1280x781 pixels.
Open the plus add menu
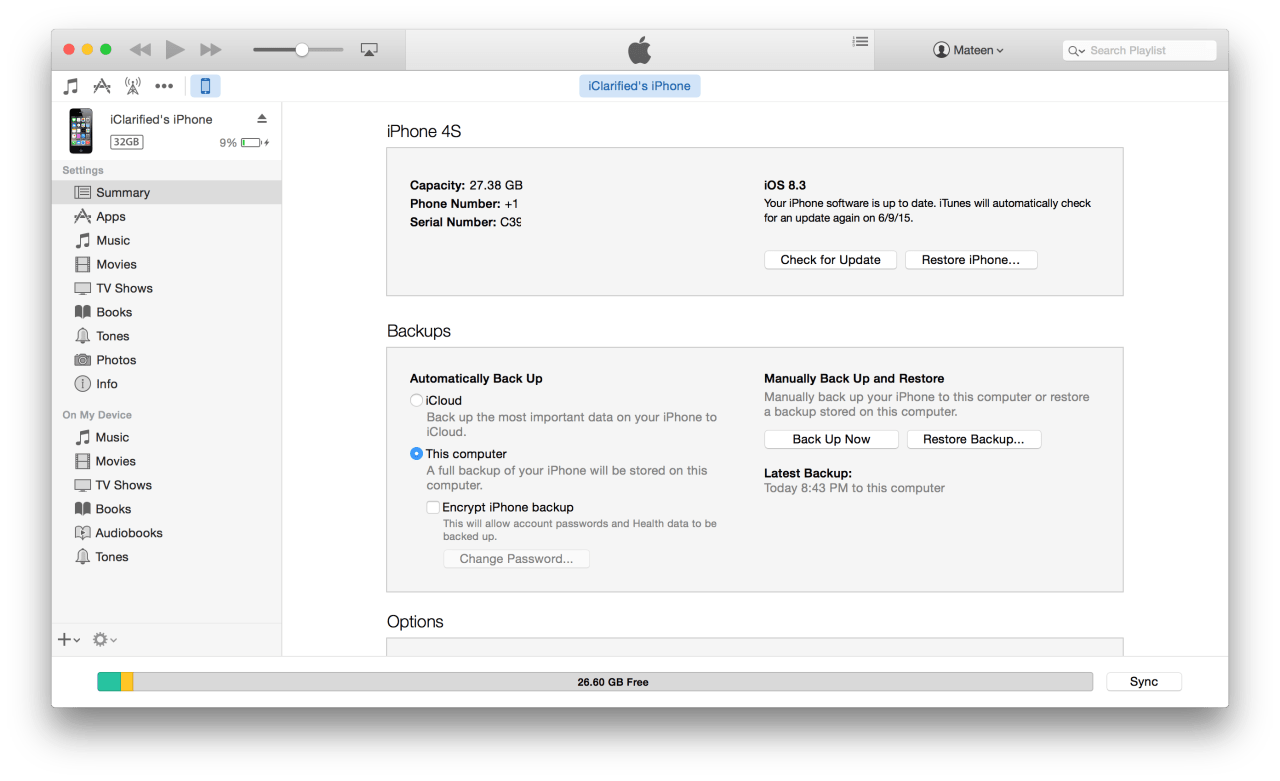[68, 640]
